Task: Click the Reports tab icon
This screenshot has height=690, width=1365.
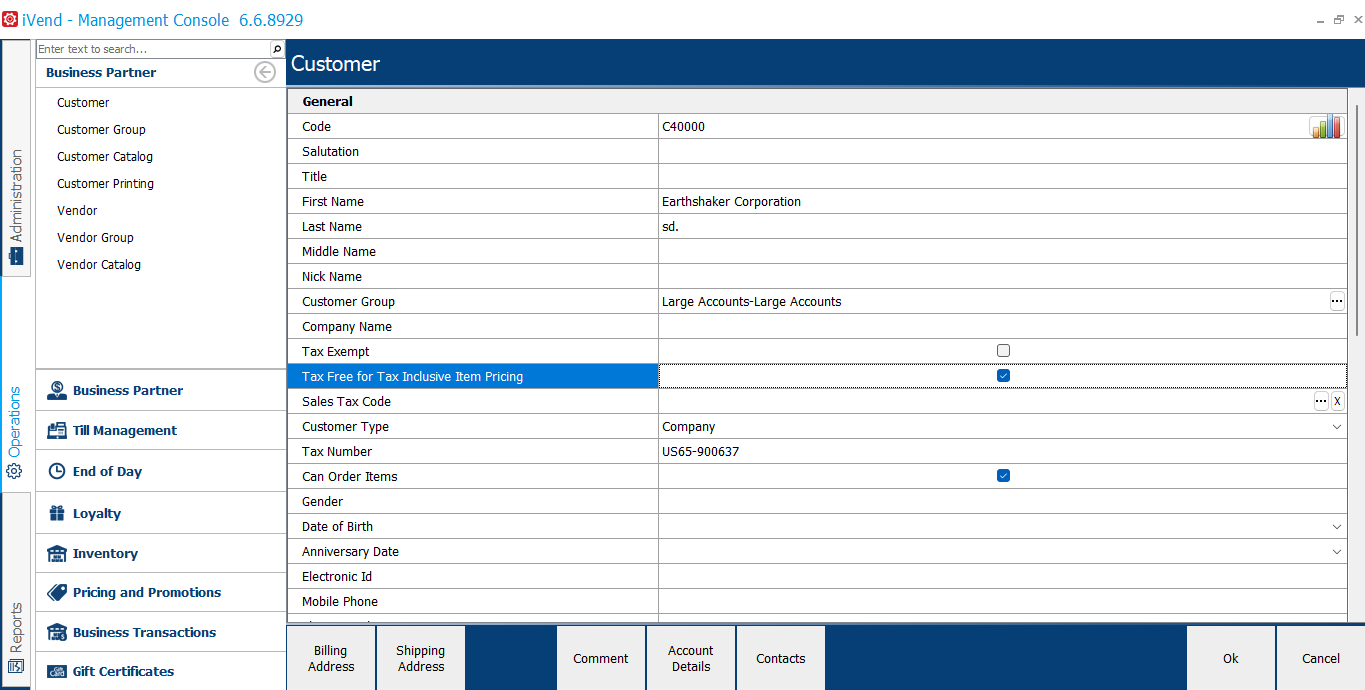Action: click(x=15, y=667)
